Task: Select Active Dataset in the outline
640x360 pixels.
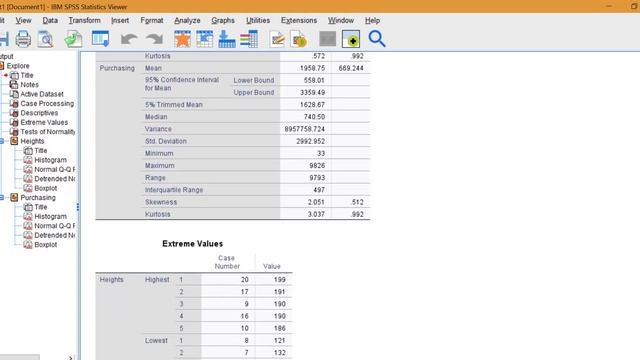Action: 42,94
